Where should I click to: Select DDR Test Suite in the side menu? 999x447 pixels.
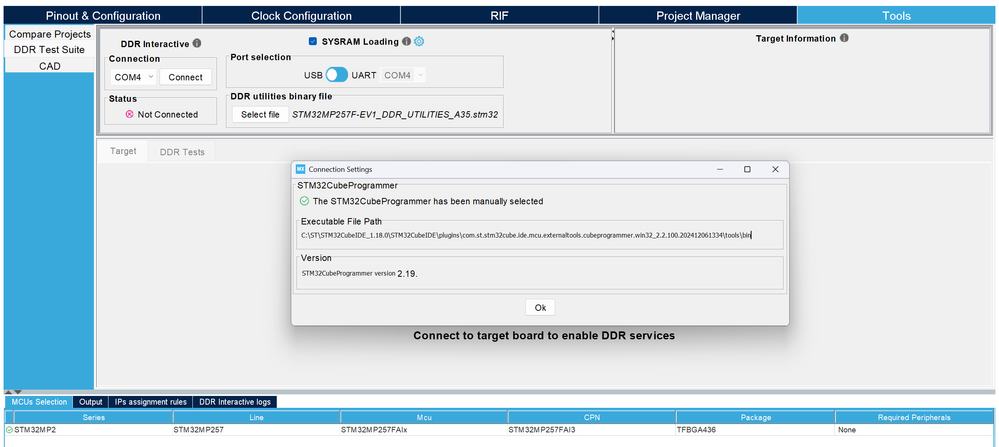[x=50, y=50]
